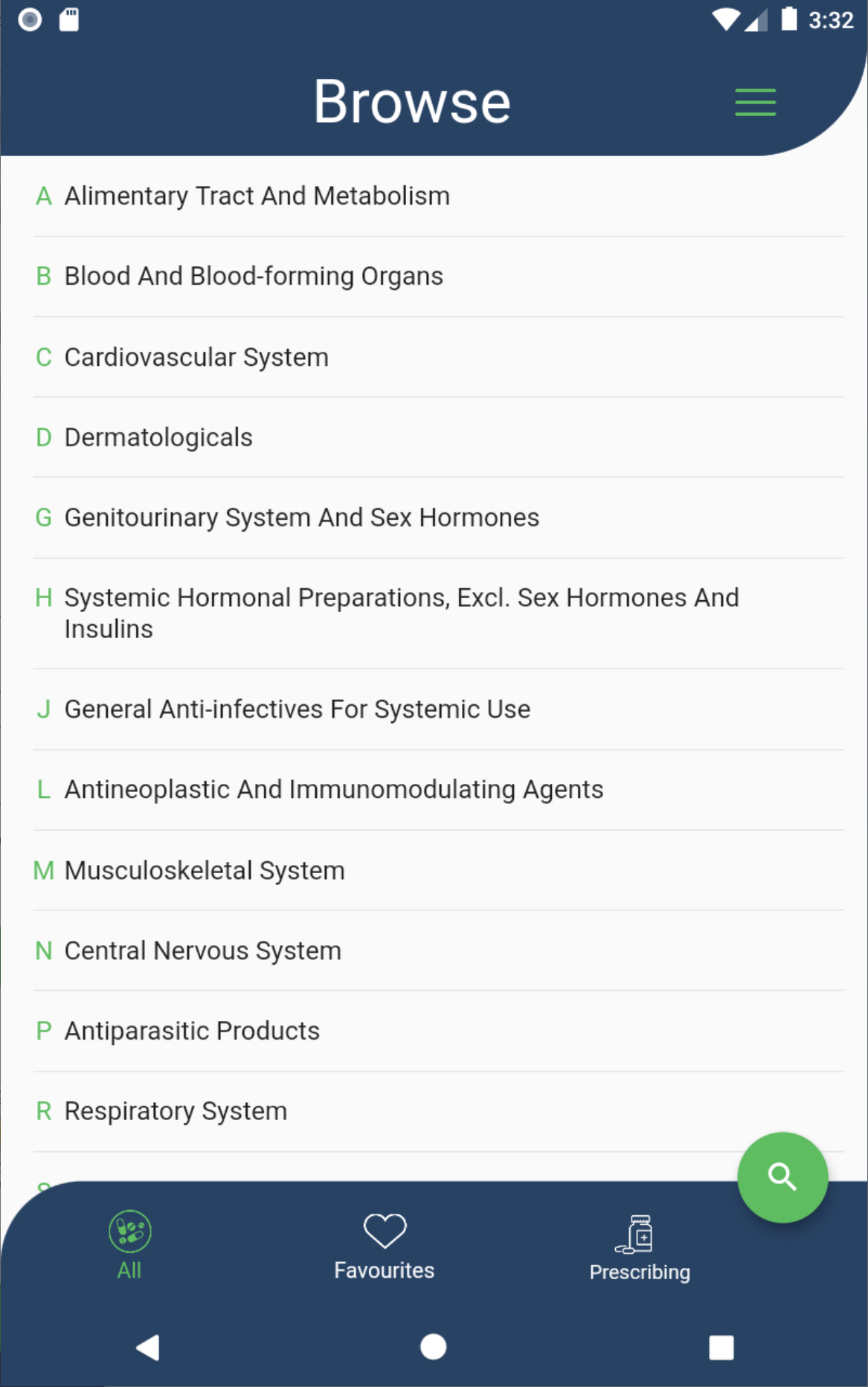Open Alimentary Tract And Metabolism category
Viewport: 868px width, 1387px height.
point(257,196)
